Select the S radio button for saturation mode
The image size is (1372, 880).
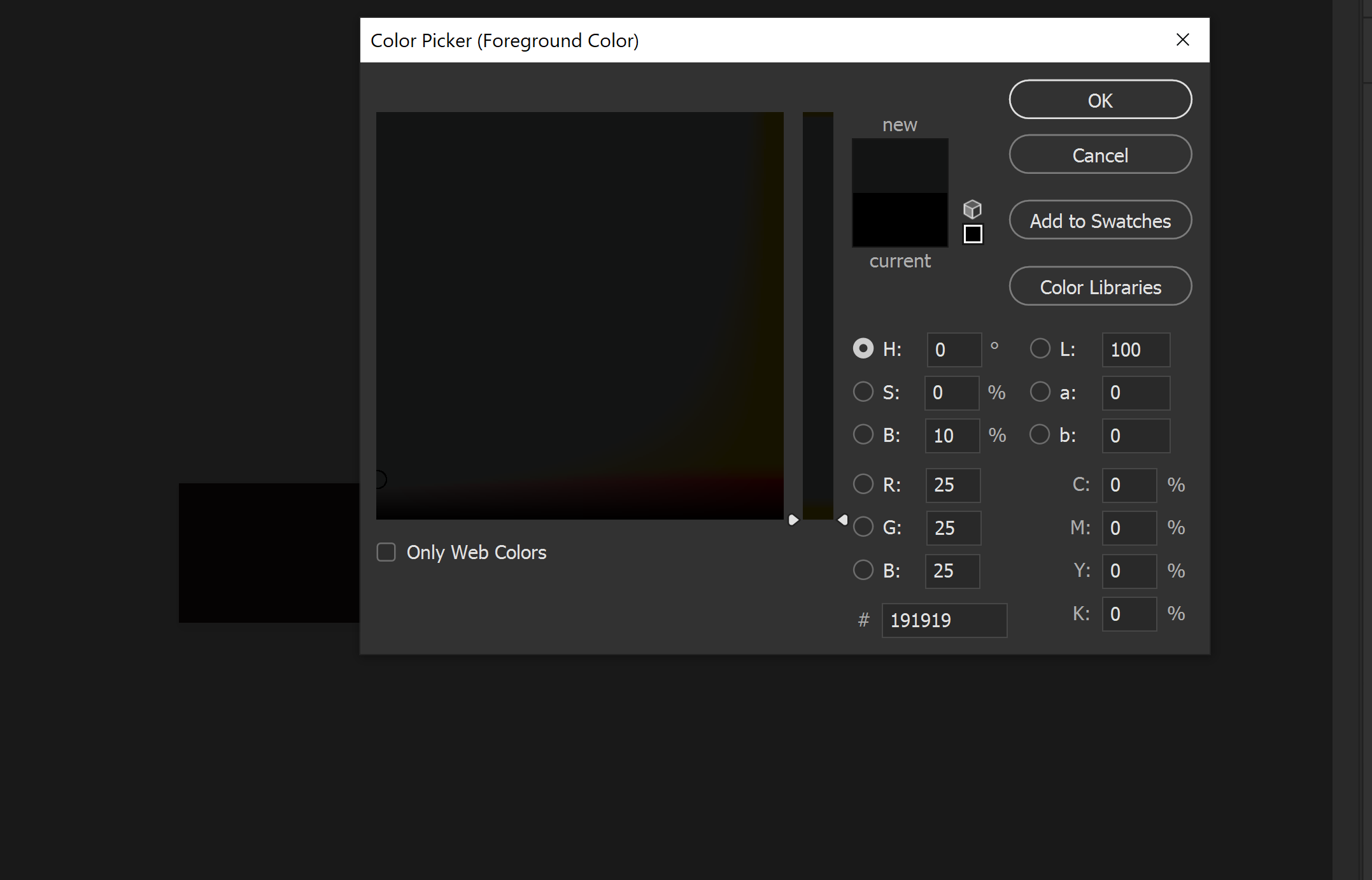coord(863,392)
